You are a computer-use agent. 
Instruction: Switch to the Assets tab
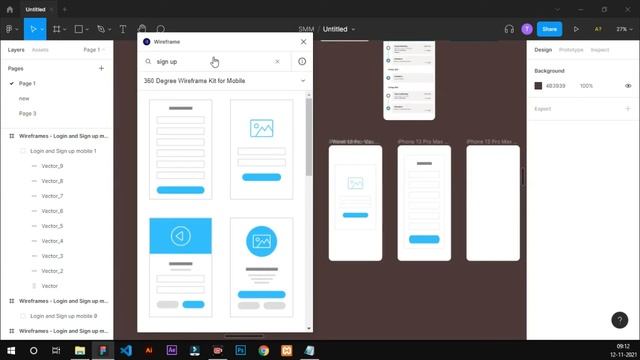[40, 50]
